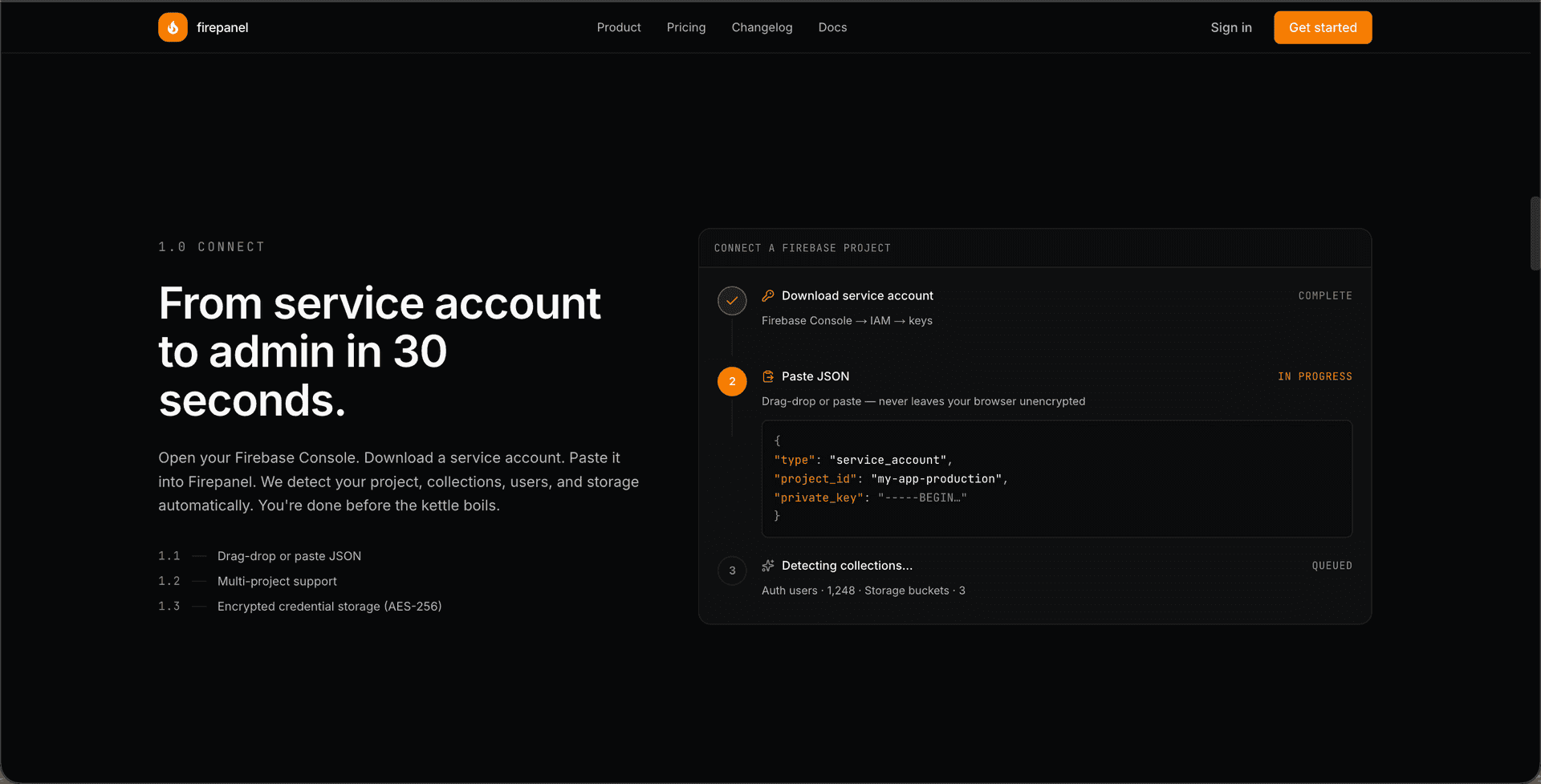The height and width of the screenshot is (784, 1541).
Task: Click the completed step checkmark circle
Action: [x=732, y=301]
